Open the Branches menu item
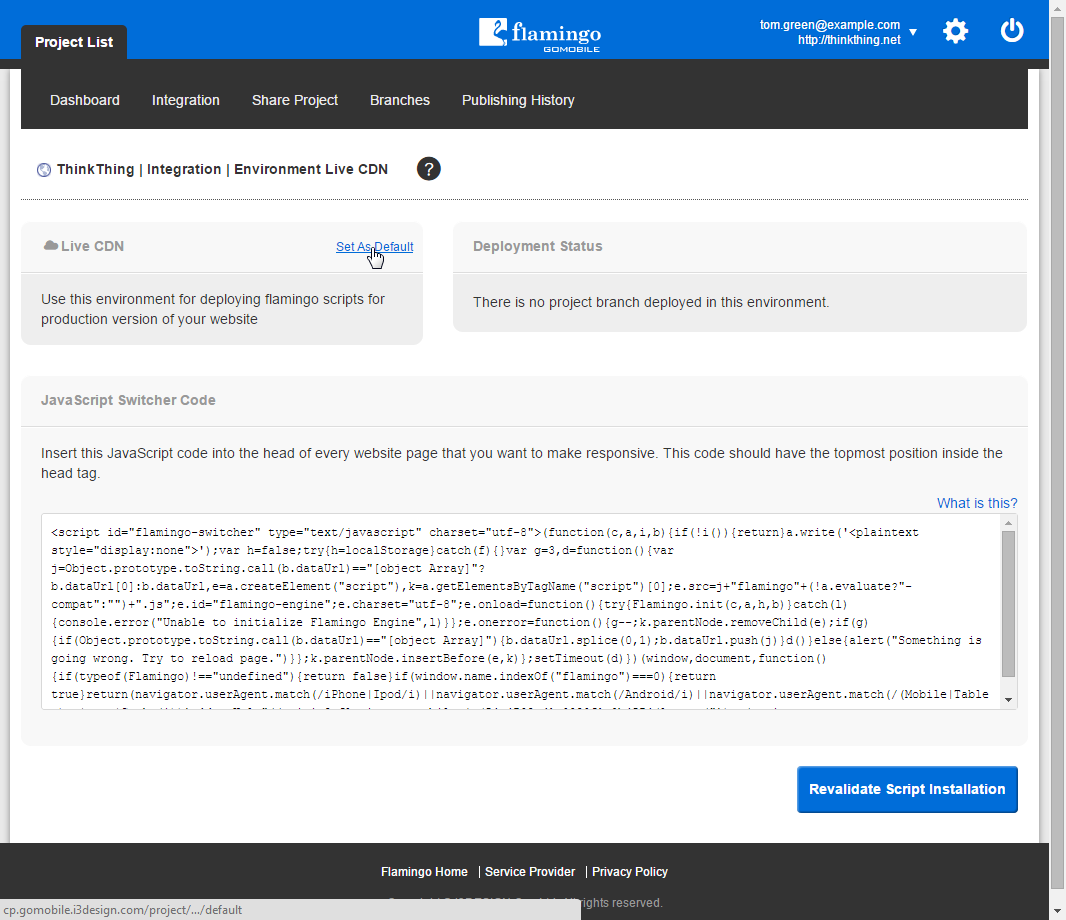The height and width of the screenshot is (920, 1066). coord(400,100)
